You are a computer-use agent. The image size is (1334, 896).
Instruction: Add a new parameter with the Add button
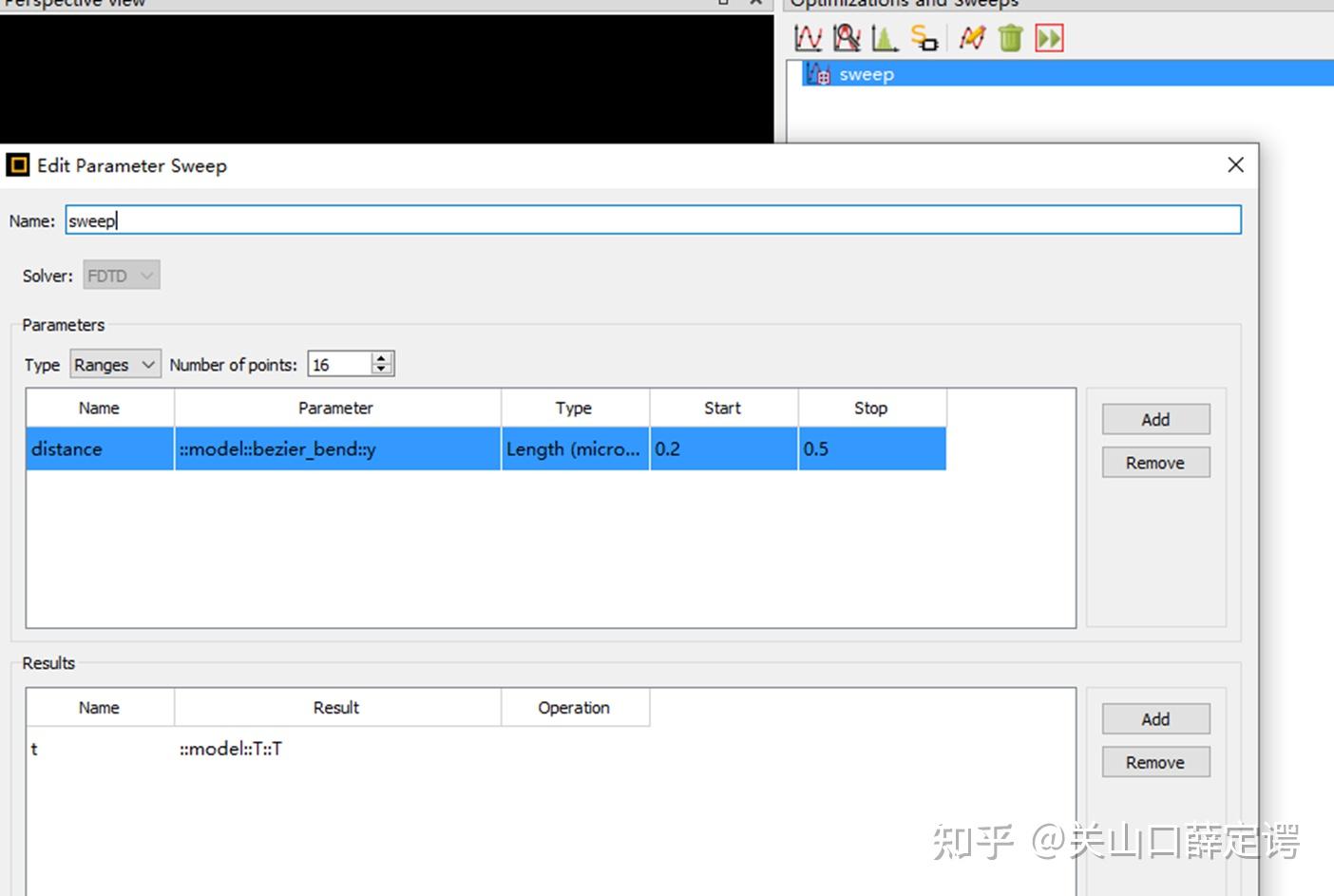1154,419
